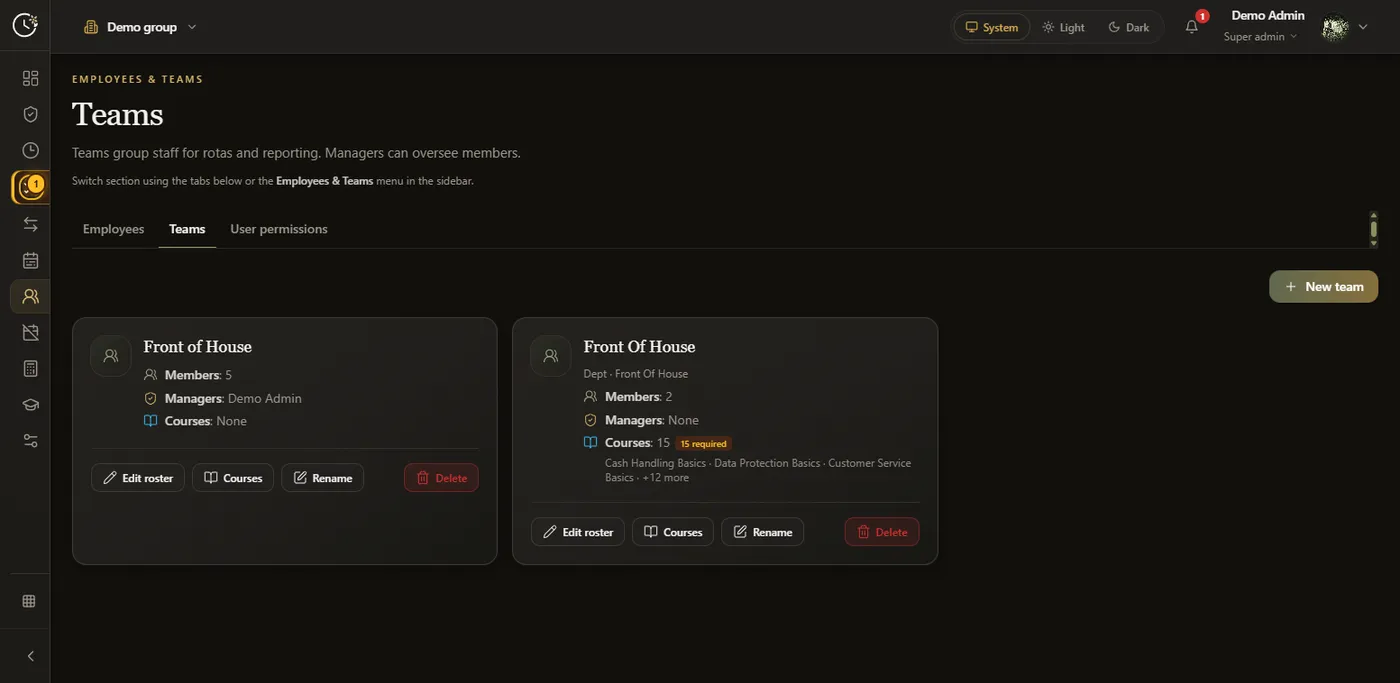This screenshot has width=1400, height=683.
Task: Open the Demo group selector dropdown
Action: [x=141, y=27]
